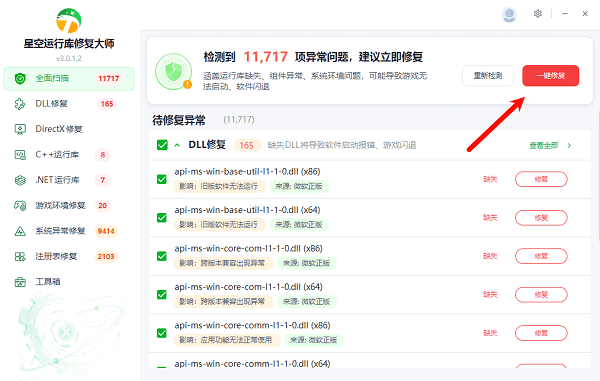Click the red 一键修复 button
The image size is (600, 381).
point(550,76)
